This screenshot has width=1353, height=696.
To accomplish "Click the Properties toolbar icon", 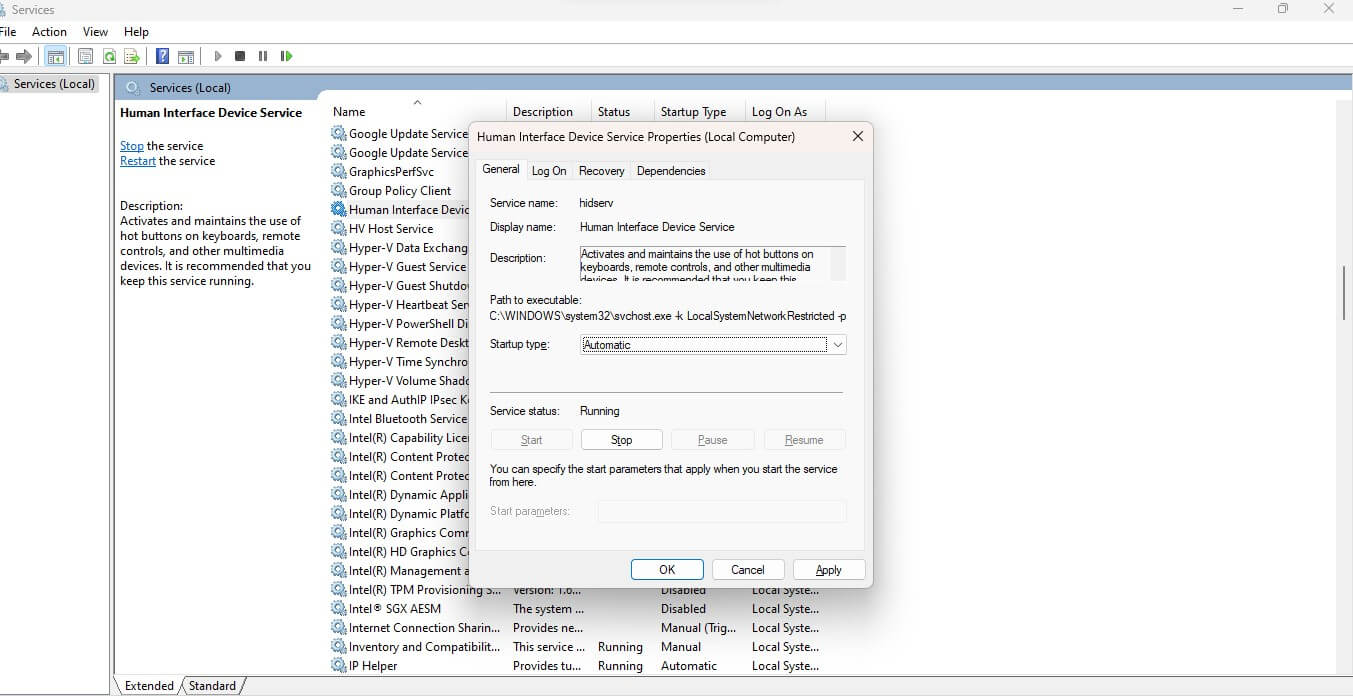I will [x=86, y=56].
